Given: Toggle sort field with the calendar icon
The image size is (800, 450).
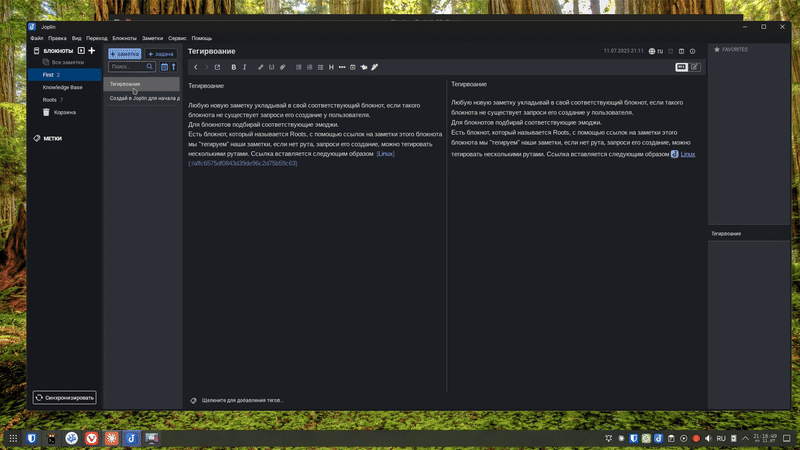Looking at the screenshot, I should tap(164, 67).
